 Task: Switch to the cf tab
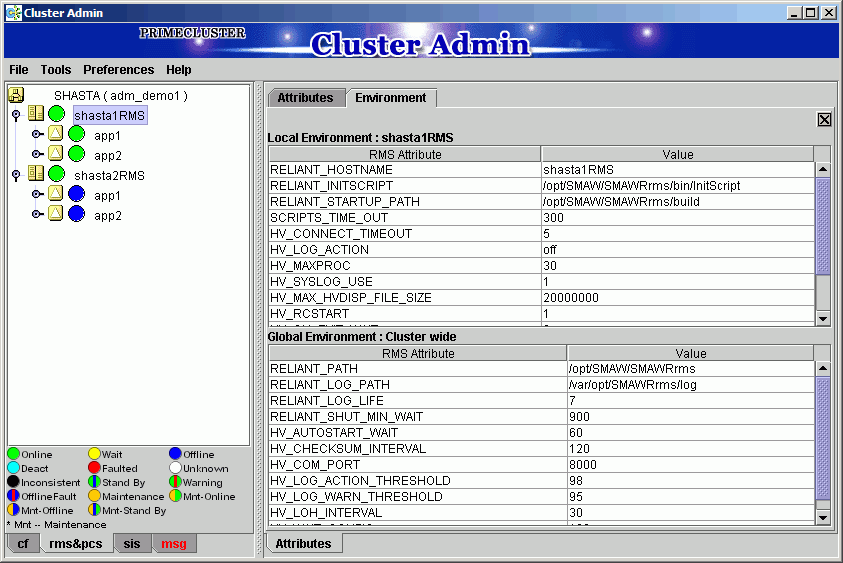[23, 544]
